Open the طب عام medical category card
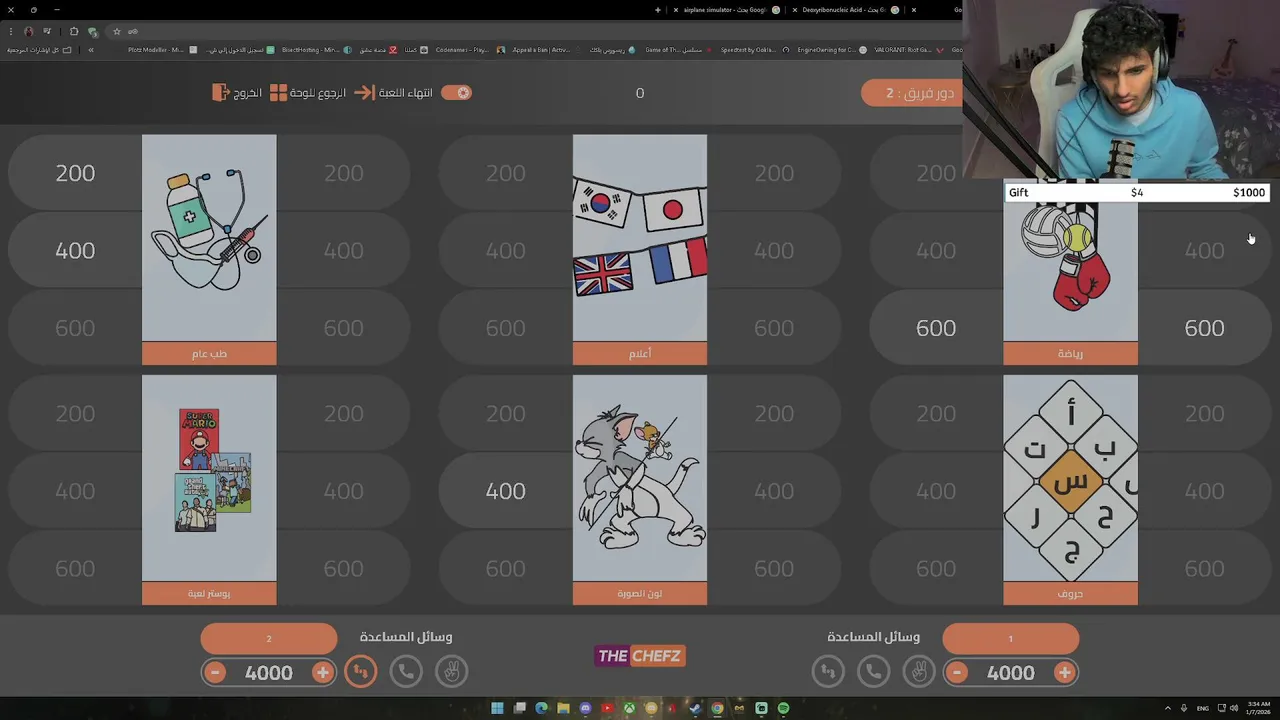The image size is (1280, 720). tap(209, 249)
